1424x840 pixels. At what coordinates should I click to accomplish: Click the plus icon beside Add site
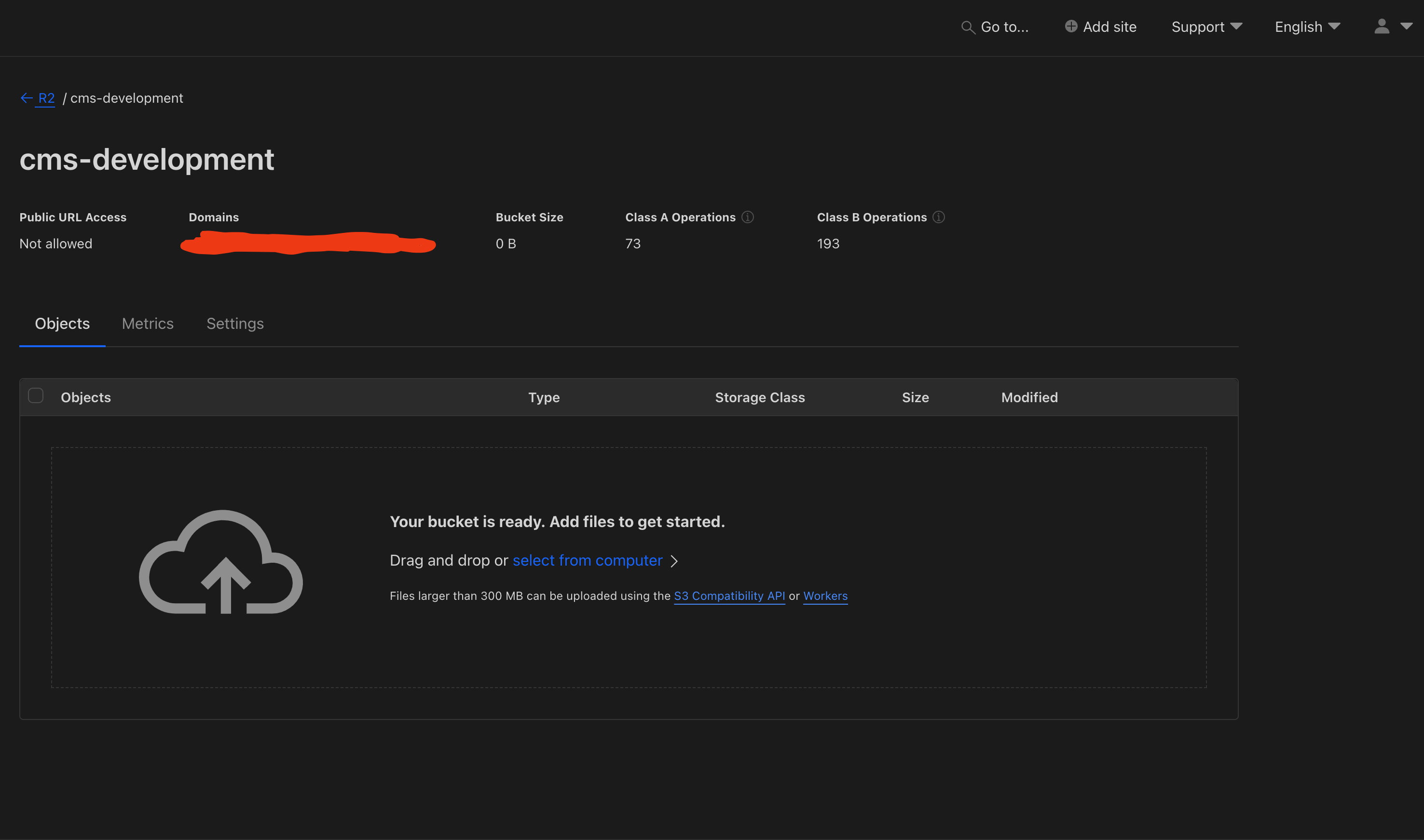coord(1070,26)
